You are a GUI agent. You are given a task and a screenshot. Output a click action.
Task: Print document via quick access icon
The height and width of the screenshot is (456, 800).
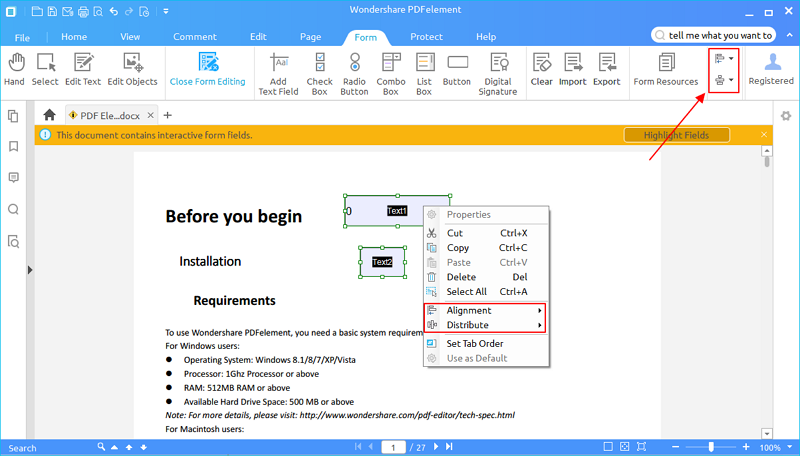click(83, 11)
